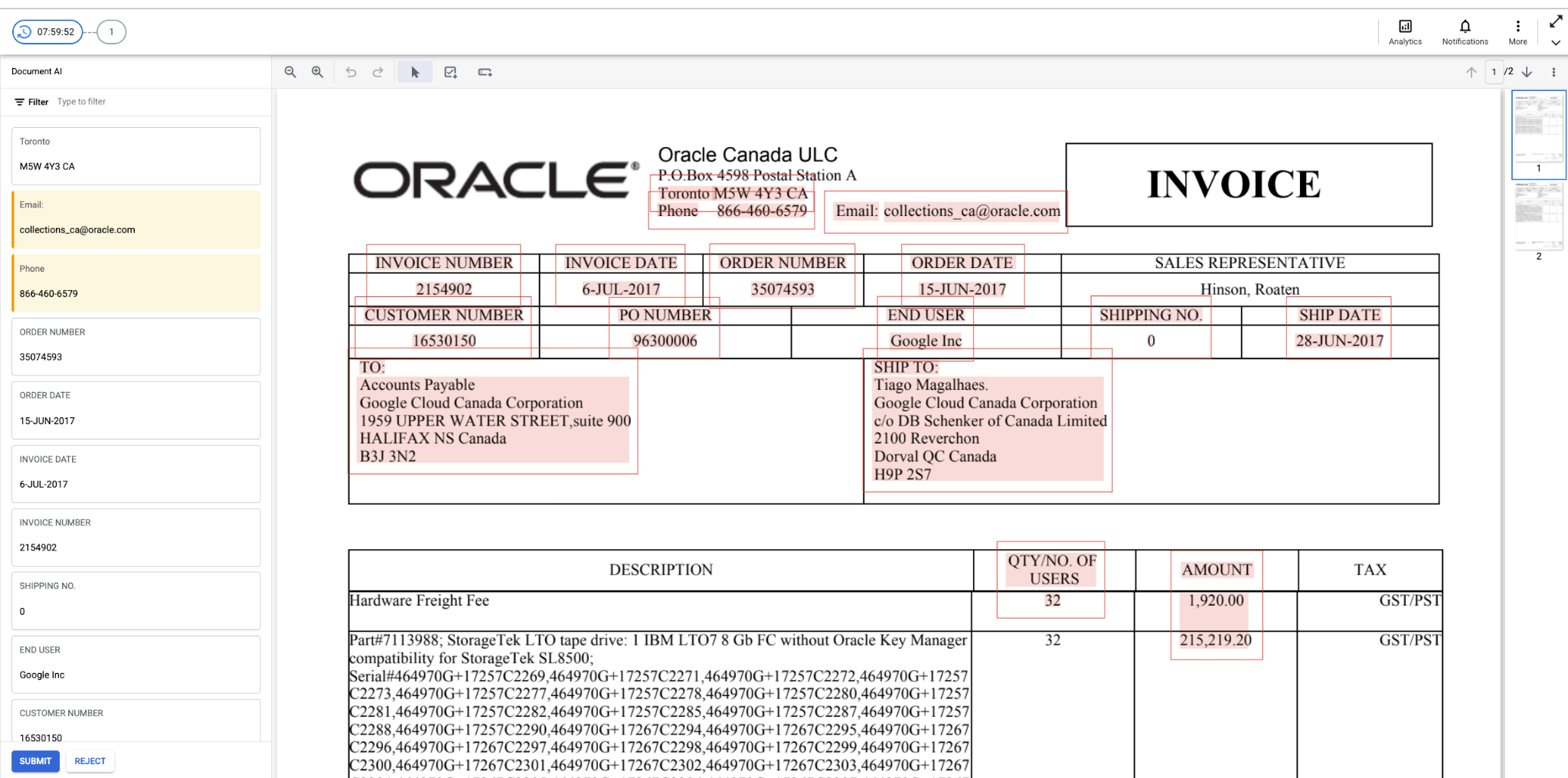
Task: Click the SHIP TO: address block
Action: pos(988,420)
